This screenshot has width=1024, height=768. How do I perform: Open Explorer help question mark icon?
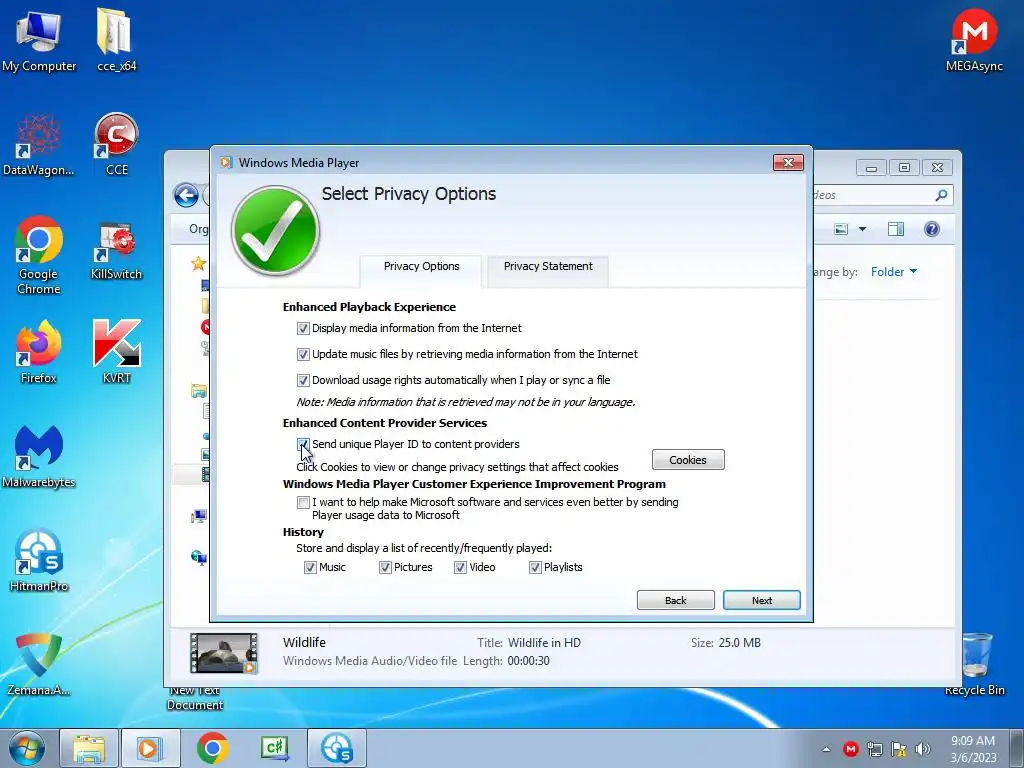[x=932, y=229]
